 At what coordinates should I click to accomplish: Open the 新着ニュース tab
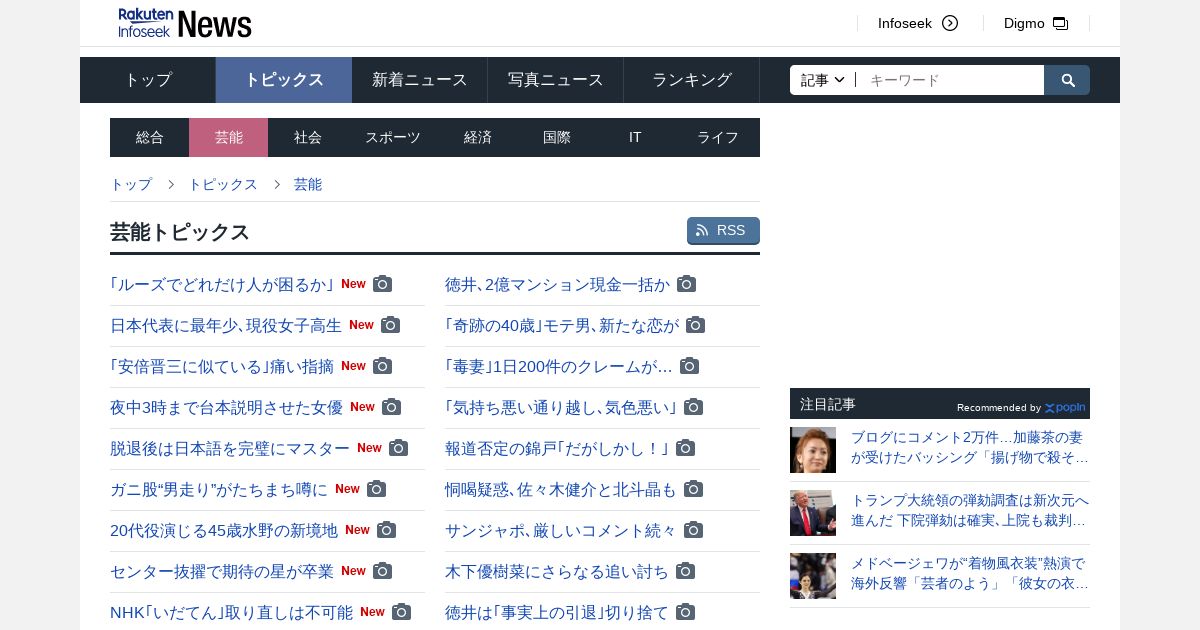(420, 80)
